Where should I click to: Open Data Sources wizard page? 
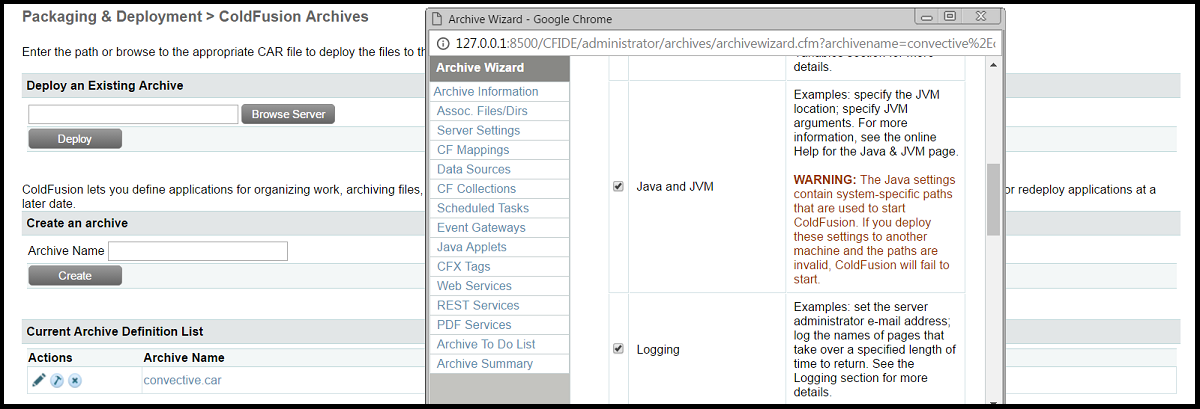pyautogui.click(x=474, y=169)
